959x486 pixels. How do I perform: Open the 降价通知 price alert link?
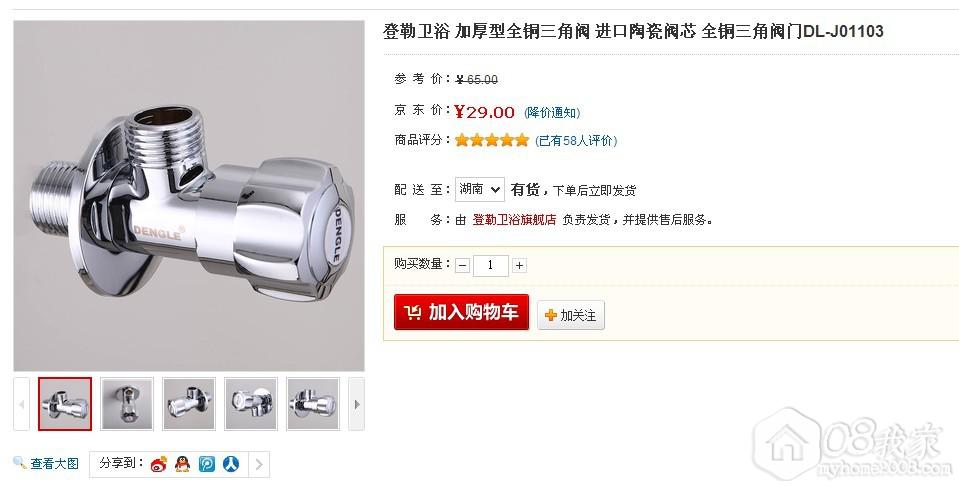pos(552,112)
